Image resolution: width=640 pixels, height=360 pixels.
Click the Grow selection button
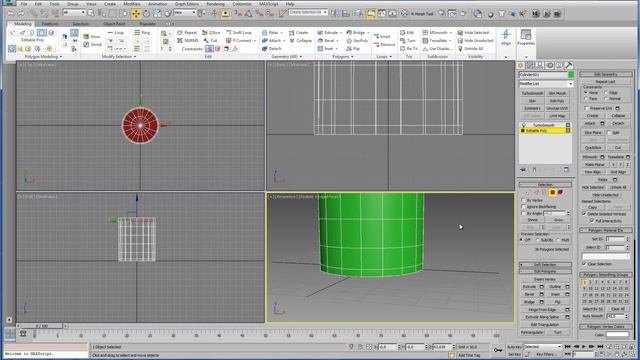click(x=558, y=220)
